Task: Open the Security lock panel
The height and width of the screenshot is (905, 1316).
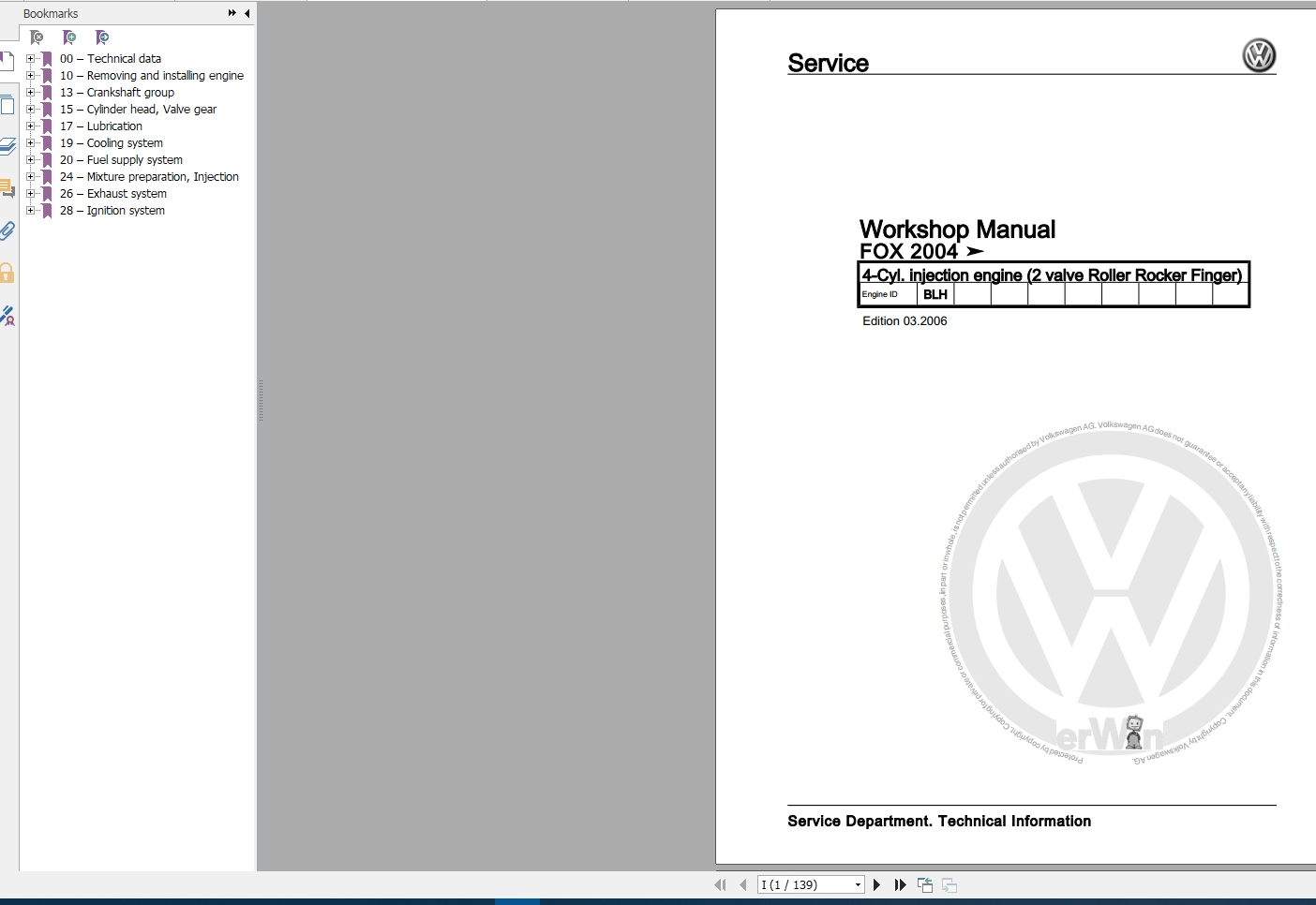Action: coord(7,273)
